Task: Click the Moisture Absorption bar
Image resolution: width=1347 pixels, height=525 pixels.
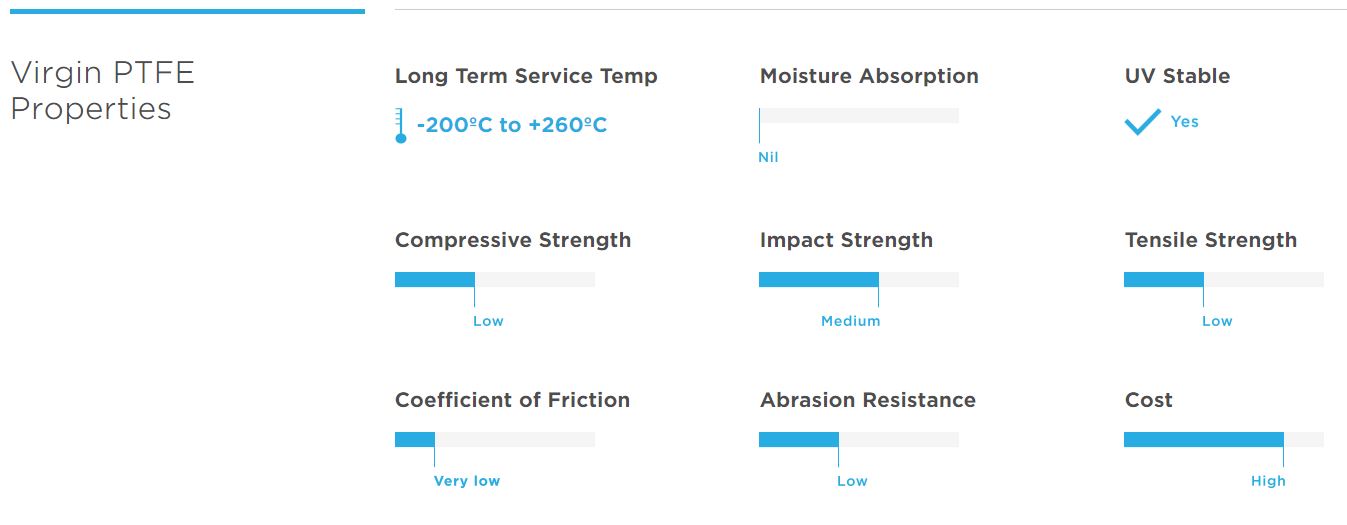Action: coord(859,115)
